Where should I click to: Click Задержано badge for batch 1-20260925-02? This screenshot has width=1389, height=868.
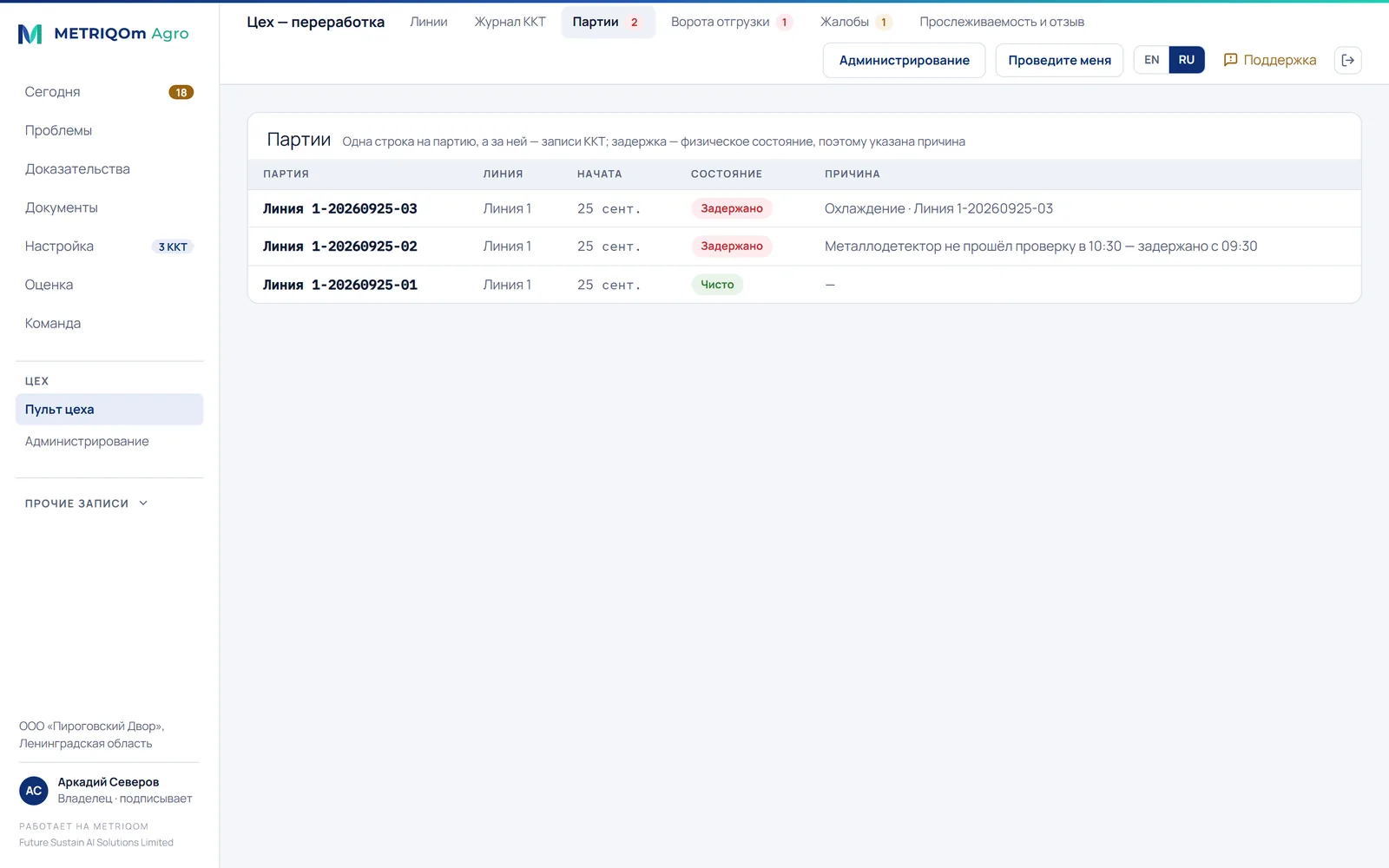click(732, 247)
